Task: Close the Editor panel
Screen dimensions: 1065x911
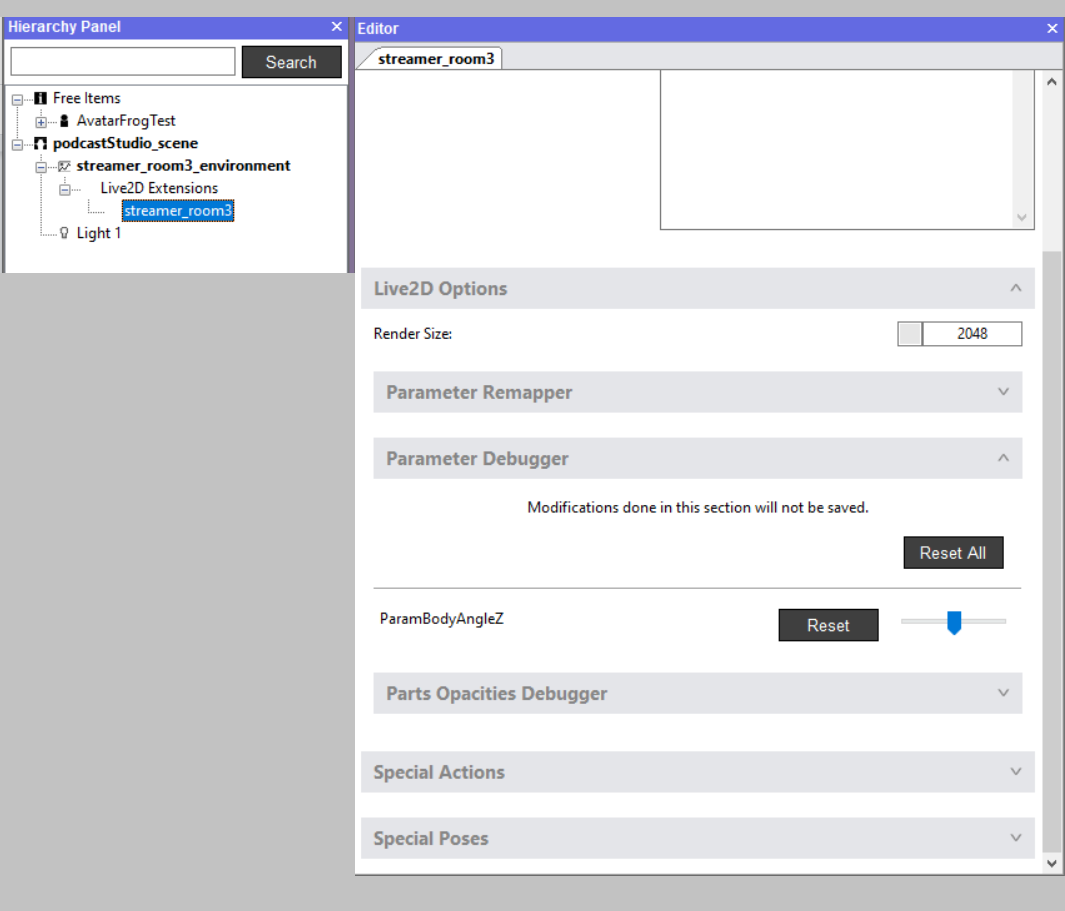Action: (x=1052, y=29)
